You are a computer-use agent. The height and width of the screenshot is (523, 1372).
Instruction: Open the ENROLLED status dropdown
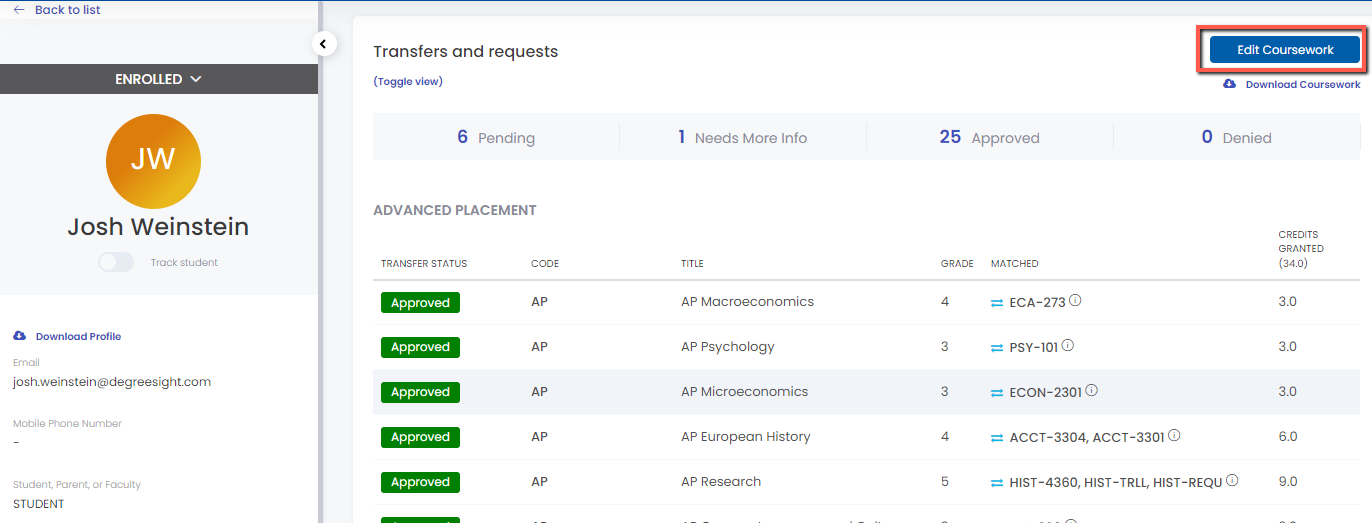click(x=159, y=79)
